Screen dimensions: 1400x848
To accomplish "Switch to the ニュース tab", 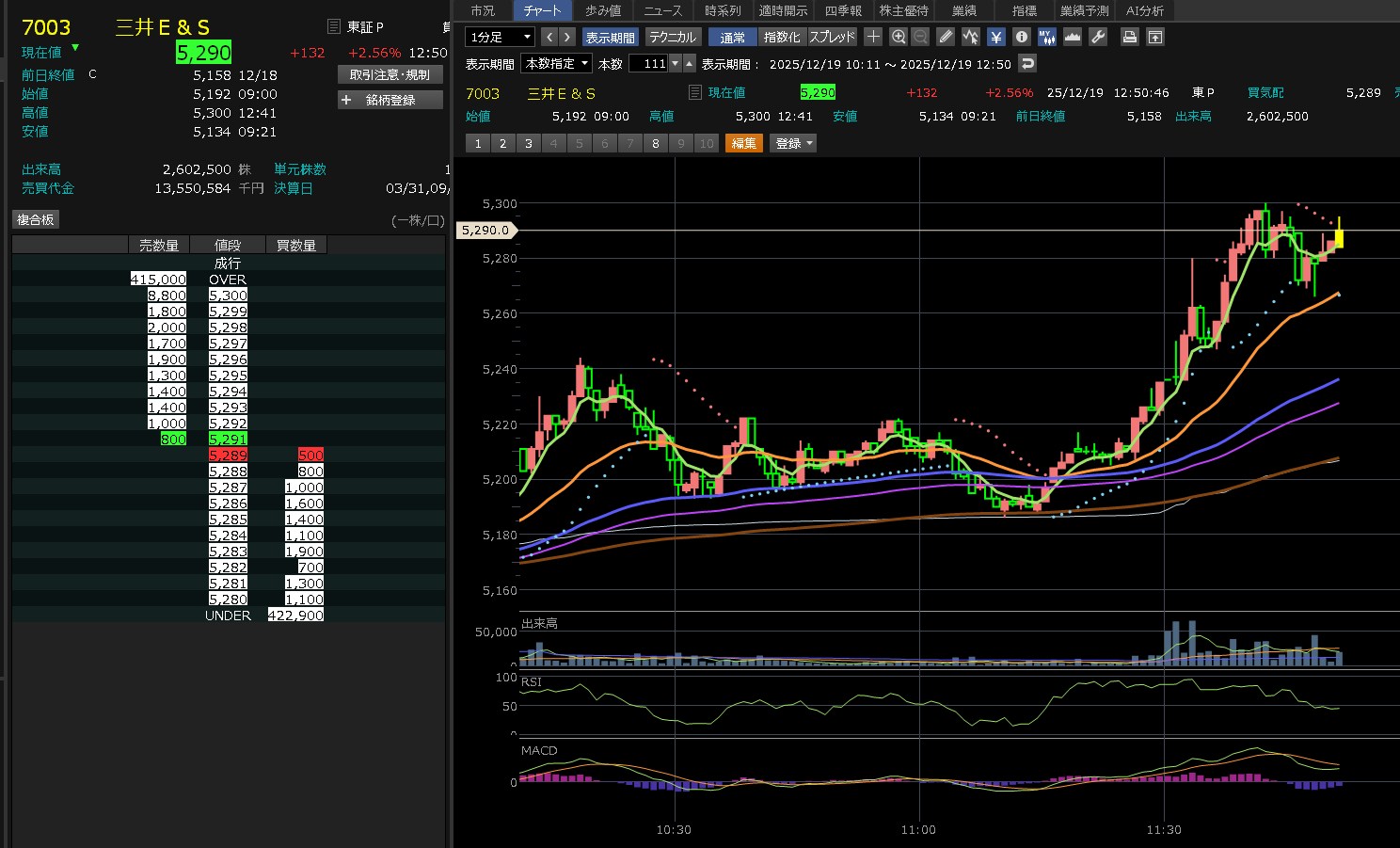I will (662, 10).
